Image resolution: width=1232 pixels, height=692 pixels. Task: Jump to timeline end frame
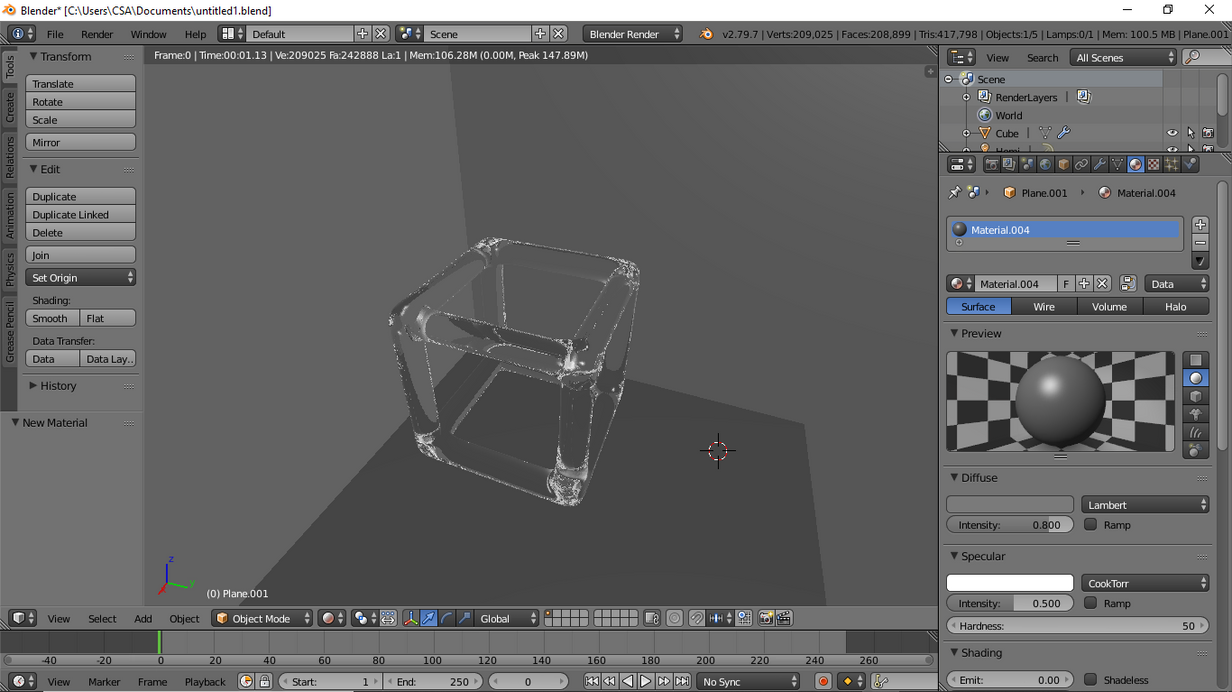pos(682,681)
